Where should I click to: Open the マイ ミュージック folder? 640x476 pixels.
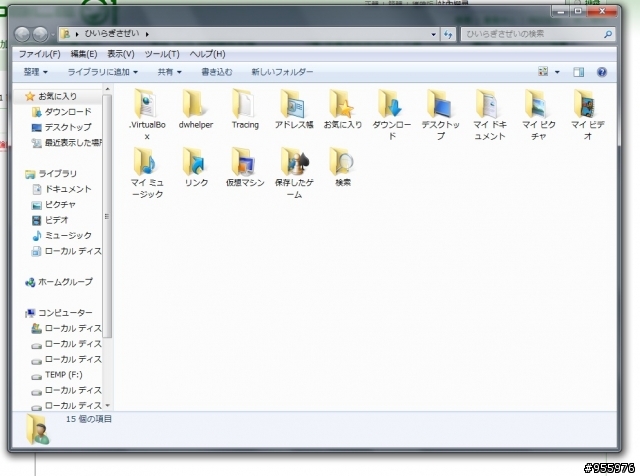click(x=147, y=173)
